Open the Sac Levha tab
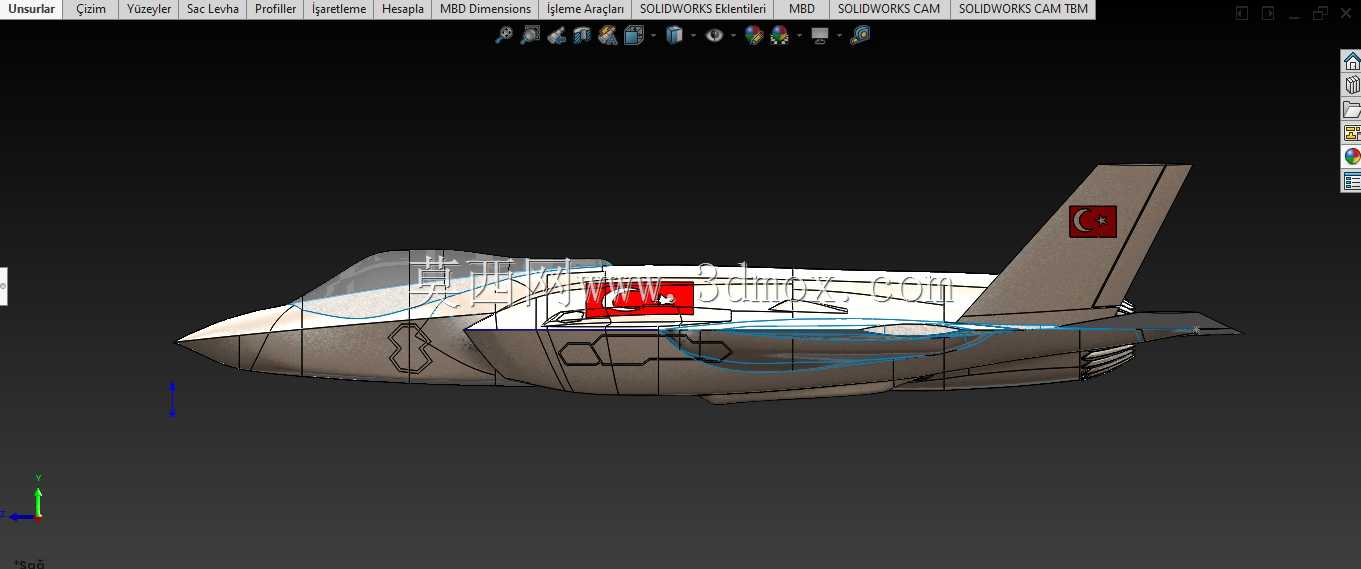Viewport: 1361px width, 569px height. click(x=213, y=9)
